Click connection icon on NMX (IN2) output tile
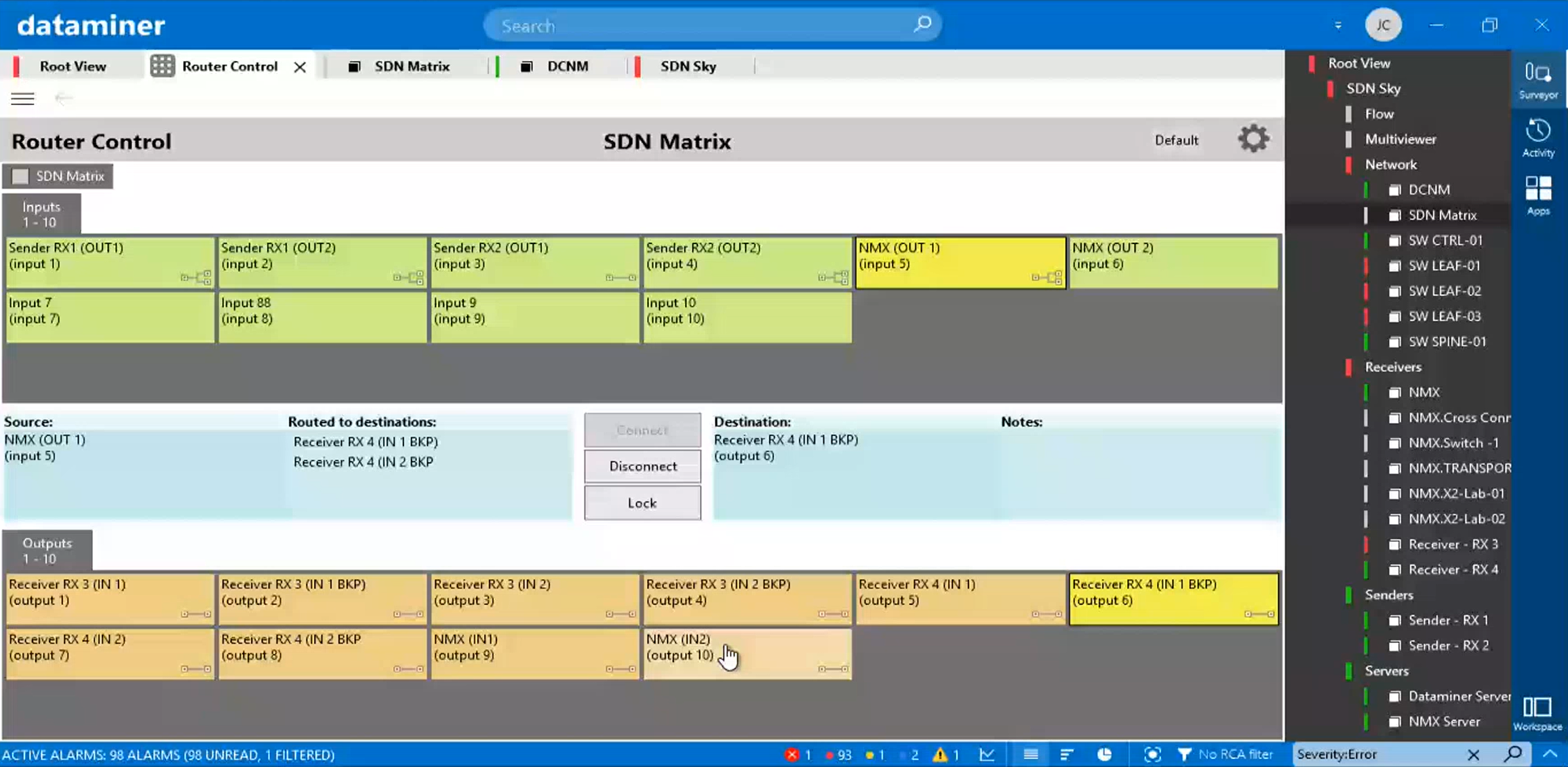 tap(833, 669)
